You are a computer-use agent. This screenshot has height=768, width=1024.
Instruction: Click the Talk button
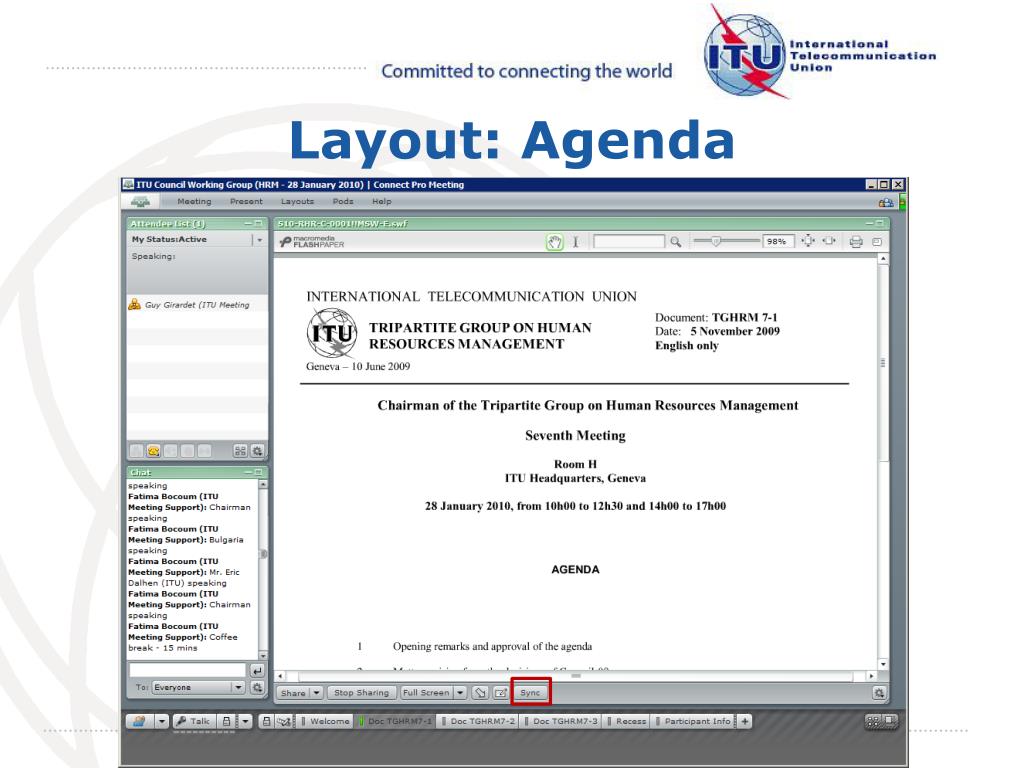click(x=193, y=722)
